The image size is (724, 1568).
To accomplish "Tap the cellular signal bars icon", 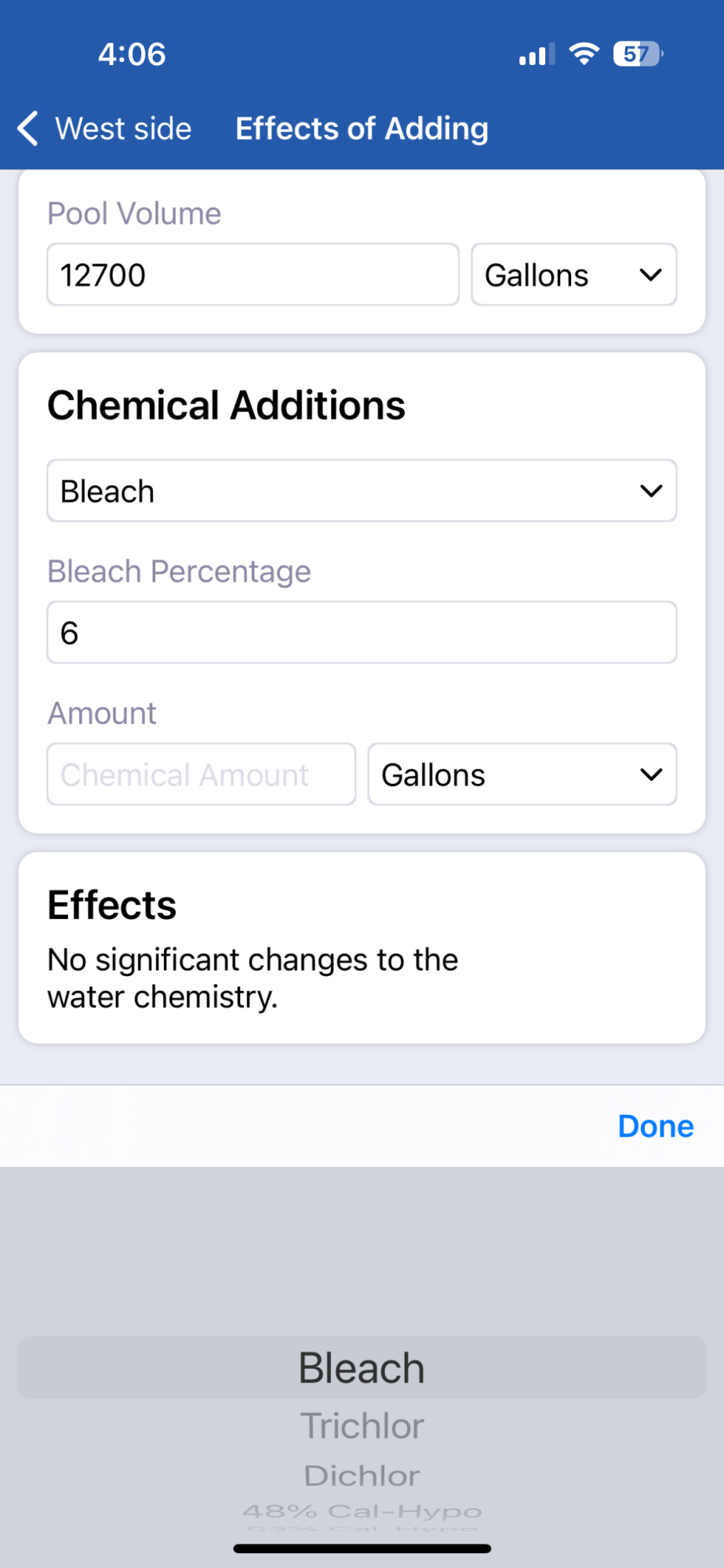I will coord(537,54).
